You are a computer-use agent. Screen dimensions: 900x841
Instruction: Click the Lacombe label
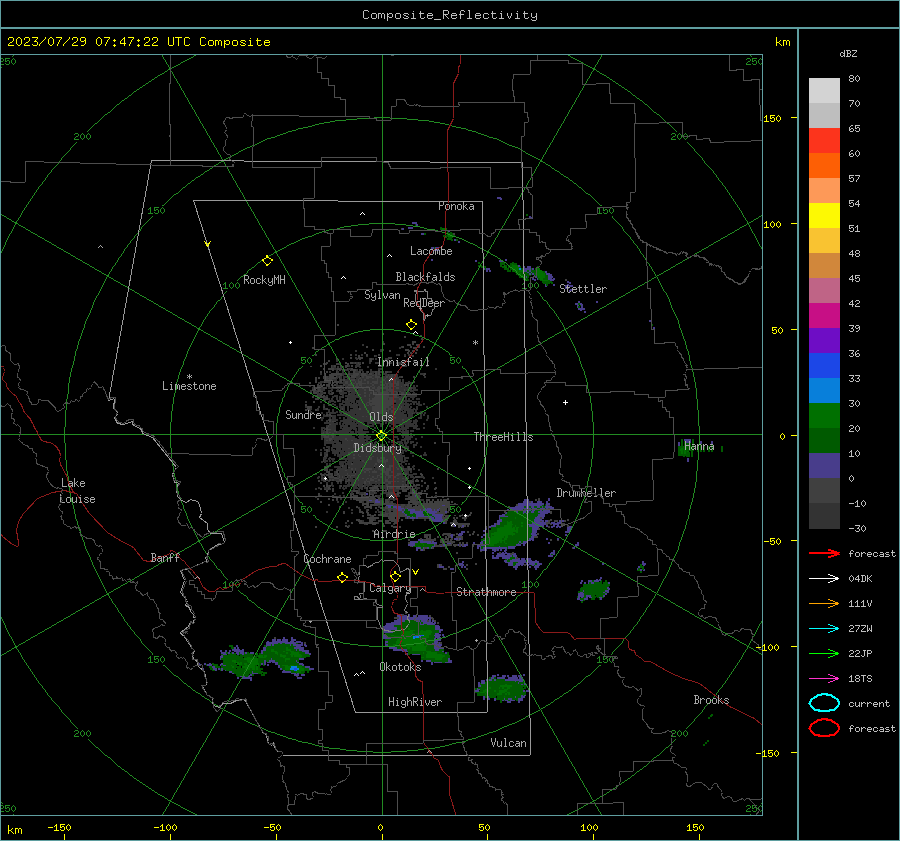click(x=431, y=251)
